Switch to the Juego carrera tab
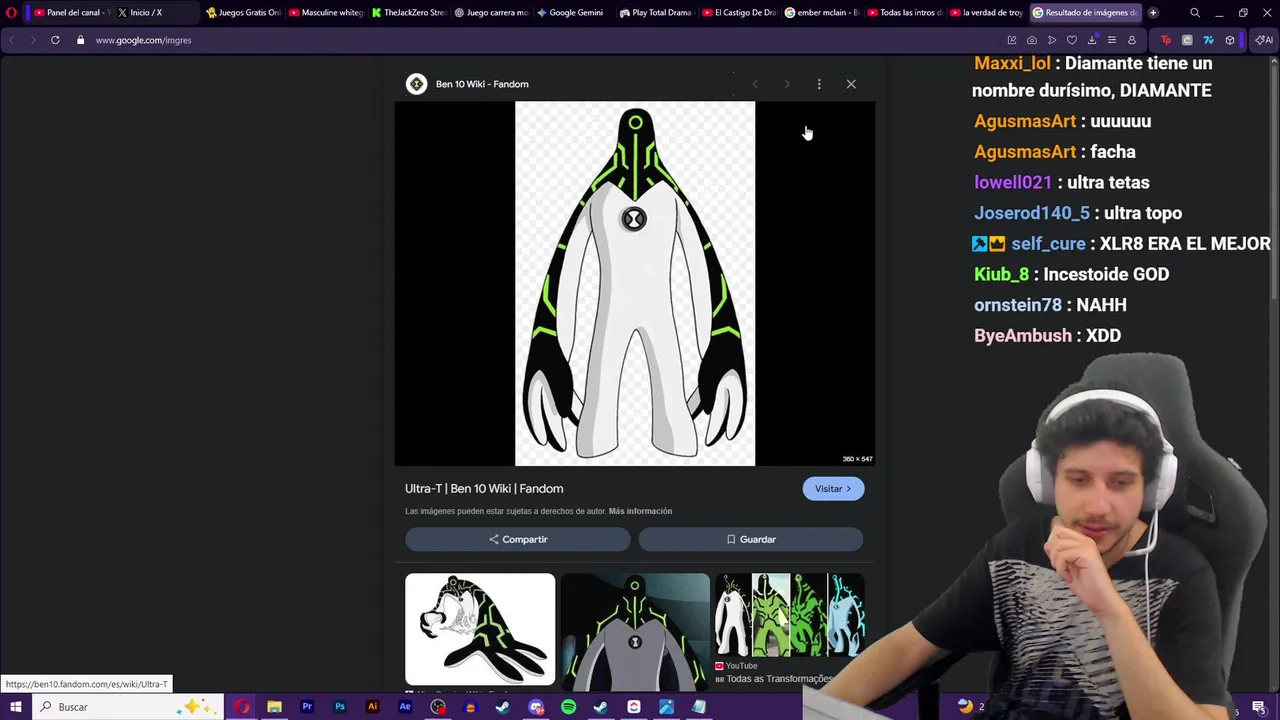Viewport: 1280px width, 720px height. coord(491,13)
